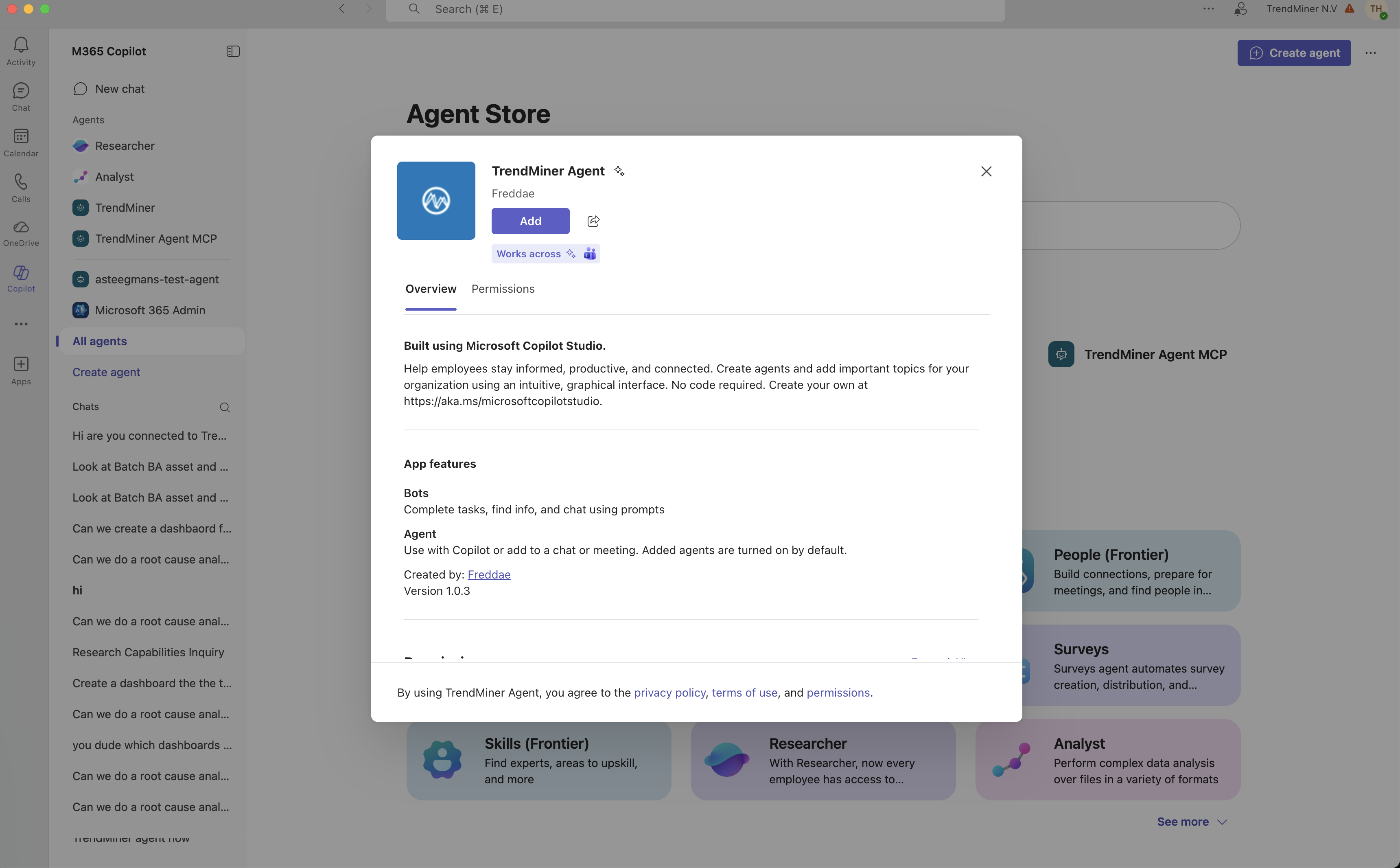Click the Create agent button top right
Screen dimensions: 1400x868
pyautogui.click(x=1295, y=53)
